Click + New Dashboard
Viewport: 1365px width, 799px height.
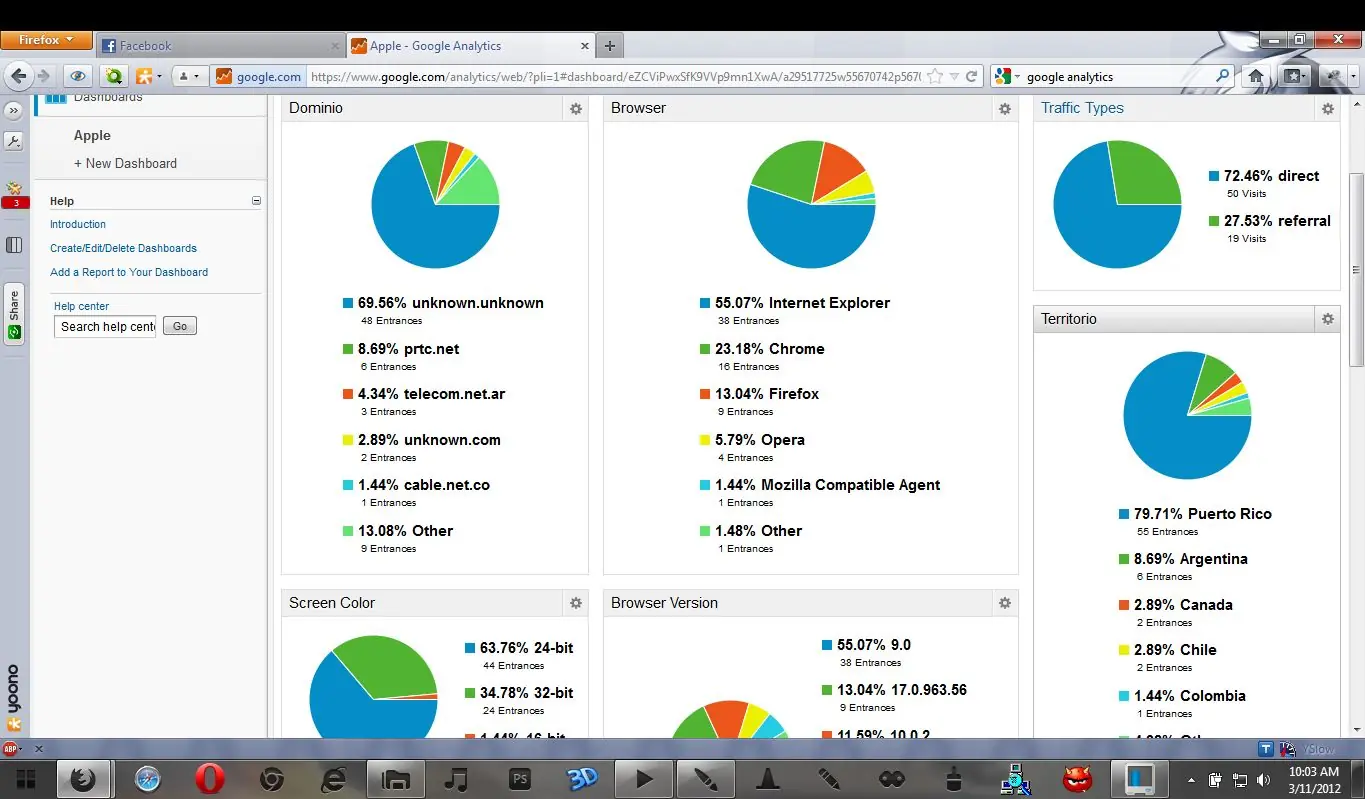coord(125,163)
